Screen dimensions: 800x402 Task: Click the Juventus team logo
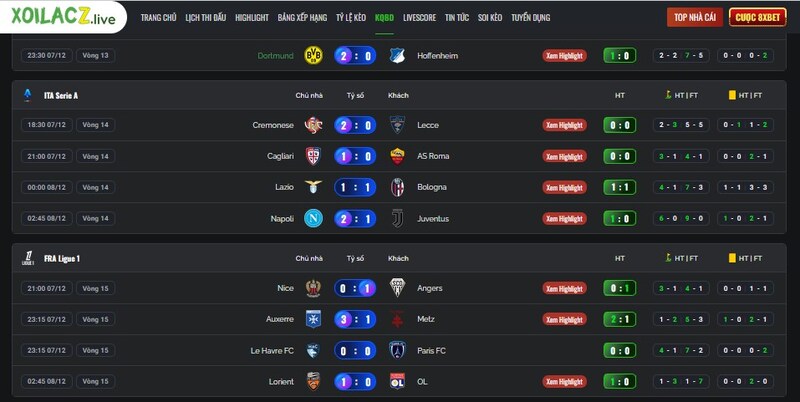397,218
